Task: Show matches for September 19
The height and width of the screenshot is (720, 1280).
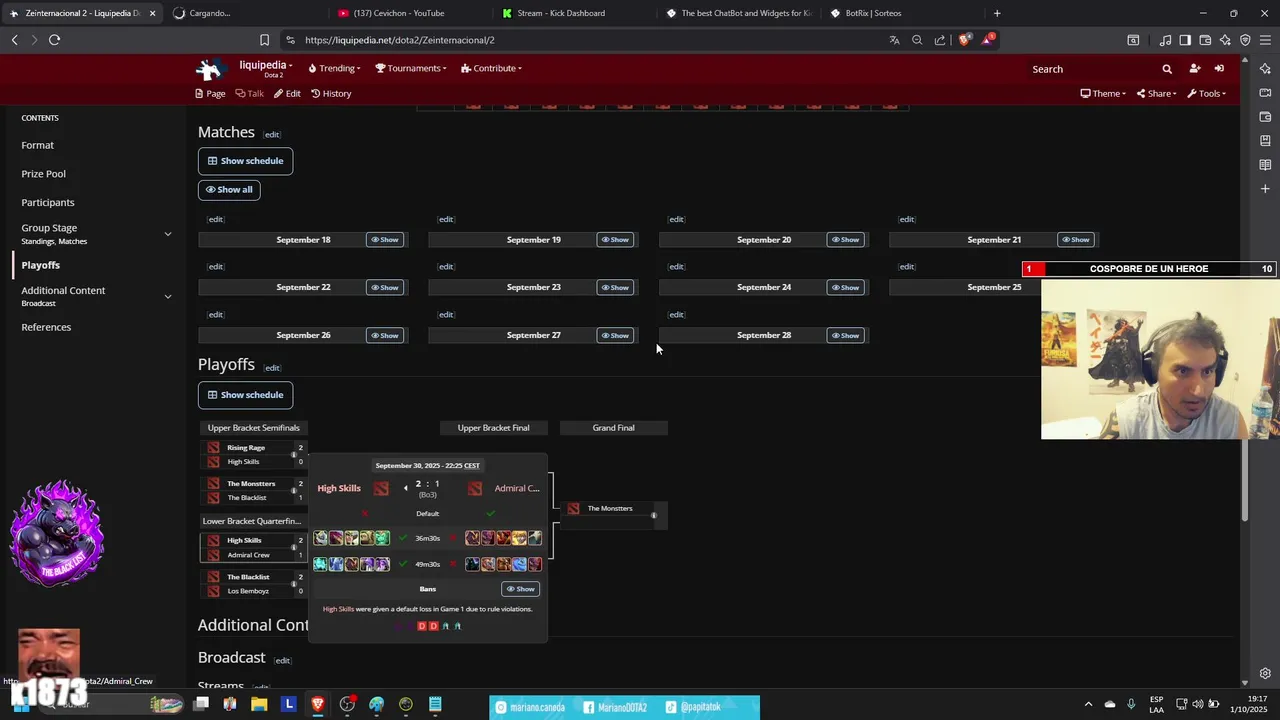Action: click(615, 240)
